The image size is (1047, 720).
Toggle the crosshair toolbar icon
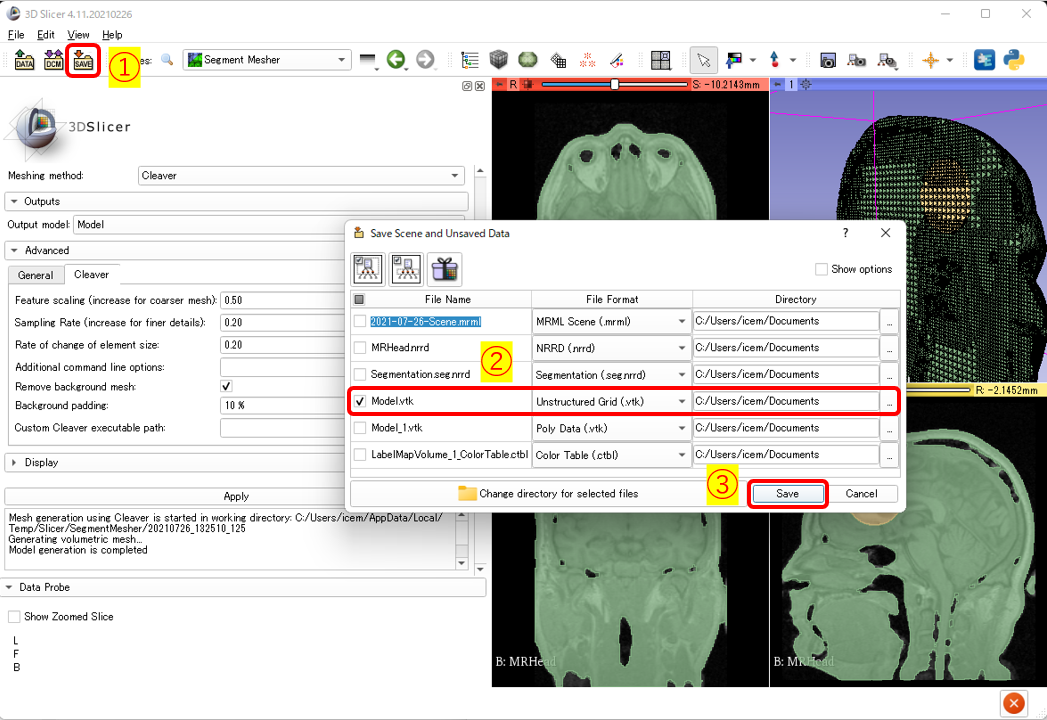[930, 60]
